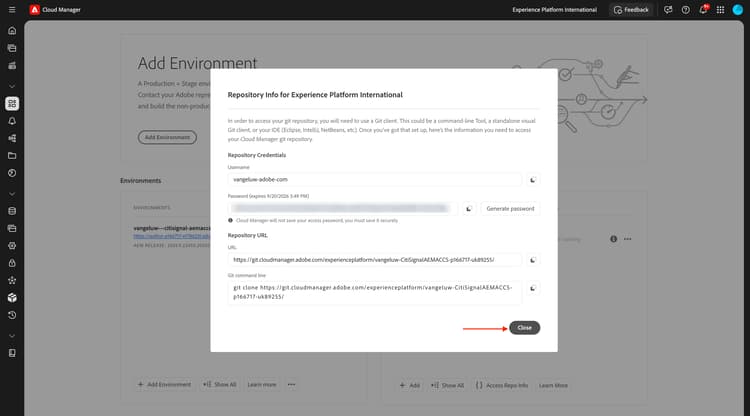
Task: Click Learn more in the Environments card
Action: 262,384
